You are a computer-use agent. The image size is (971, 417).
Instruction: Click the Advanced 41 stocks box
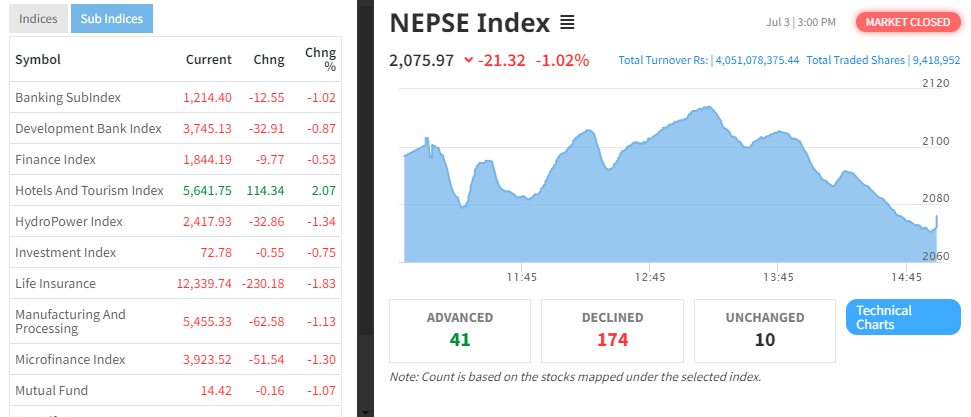pyautogui.click(x=460, y=330)
